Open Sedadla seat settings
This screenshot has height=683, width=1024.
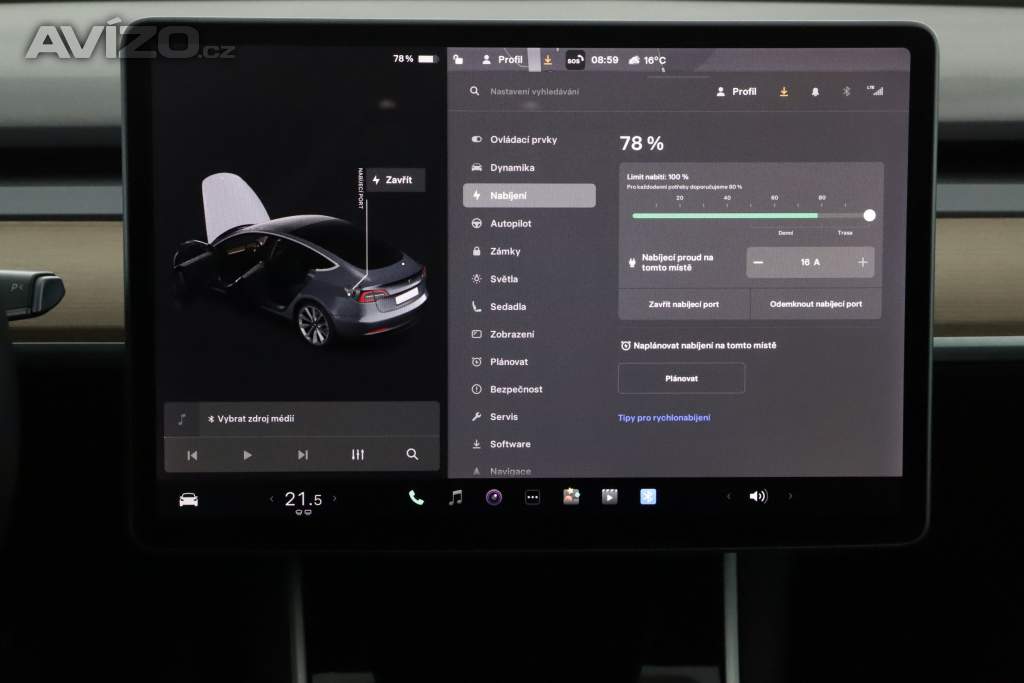pos(499,306)
